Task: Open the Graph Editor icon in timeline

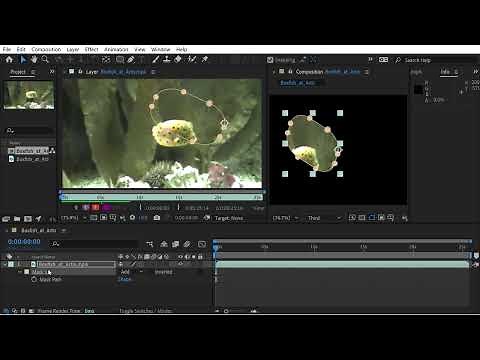Action: 202,244
